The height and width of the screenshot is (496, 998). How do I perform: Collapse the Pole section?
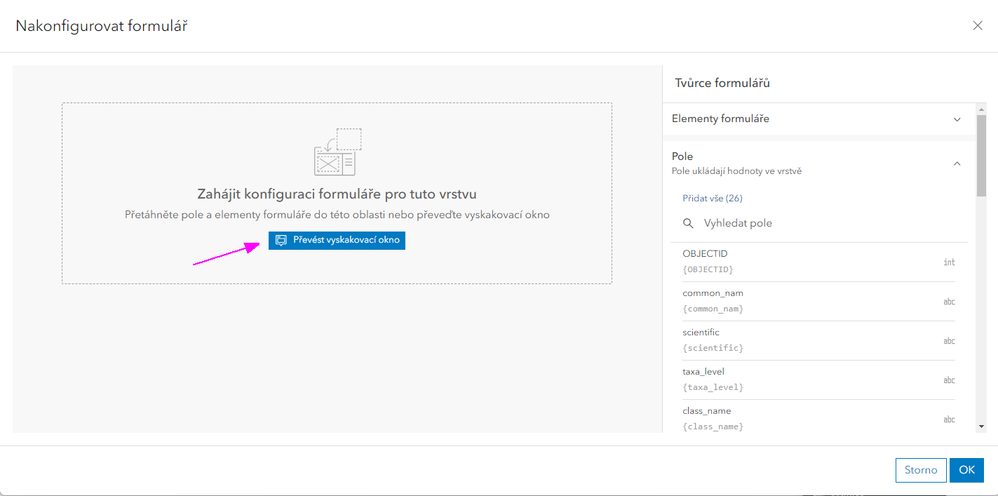click(x=956, y=164)
